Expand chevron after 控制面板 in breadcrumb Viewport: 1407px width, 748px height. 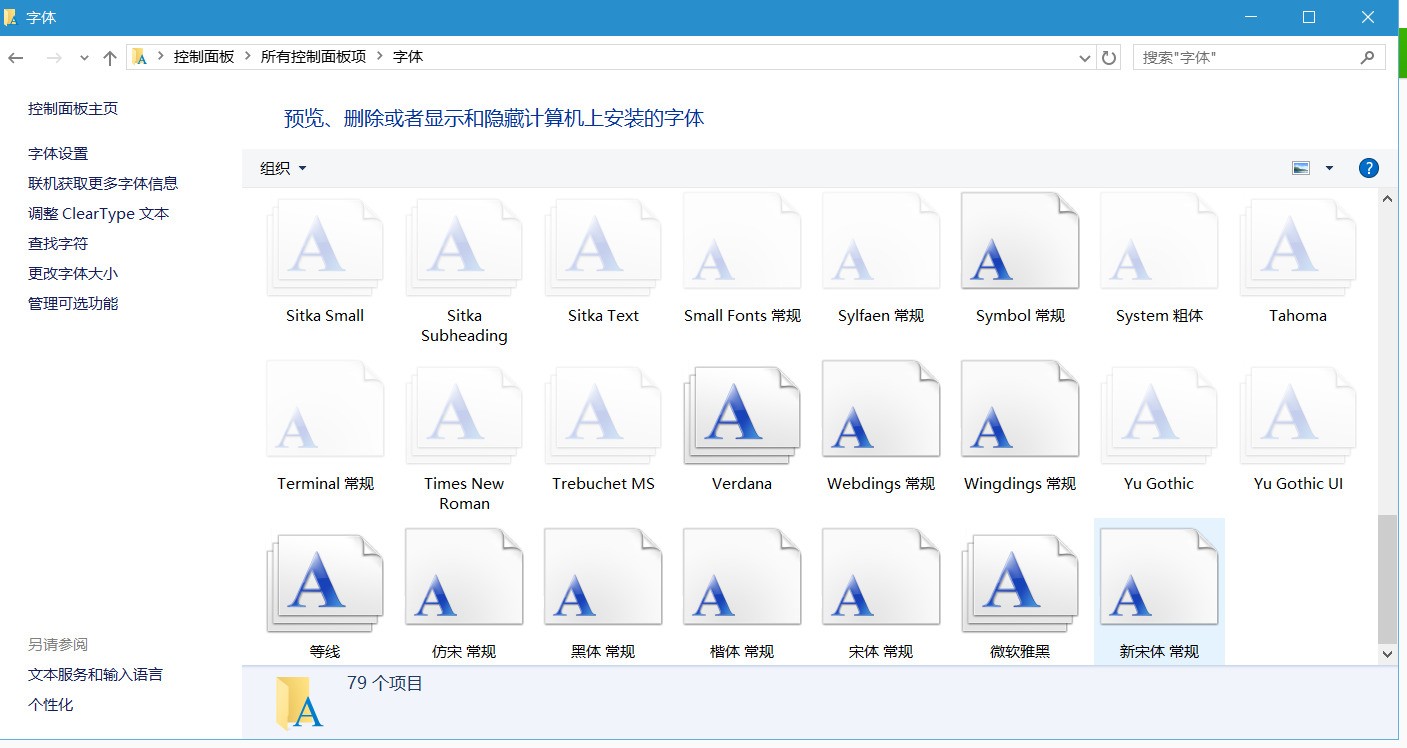pyautogui.click(x=247, y=57)
